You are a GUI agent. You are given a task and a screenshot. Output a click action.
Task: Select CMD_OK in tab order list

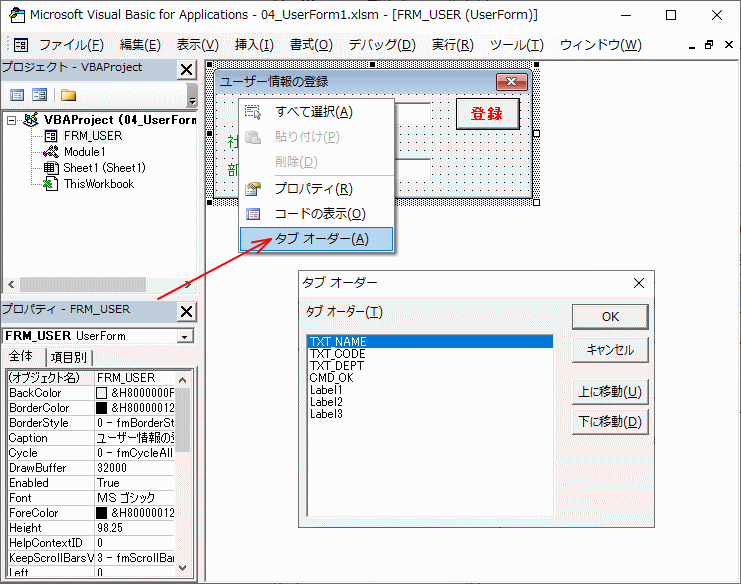430,378
